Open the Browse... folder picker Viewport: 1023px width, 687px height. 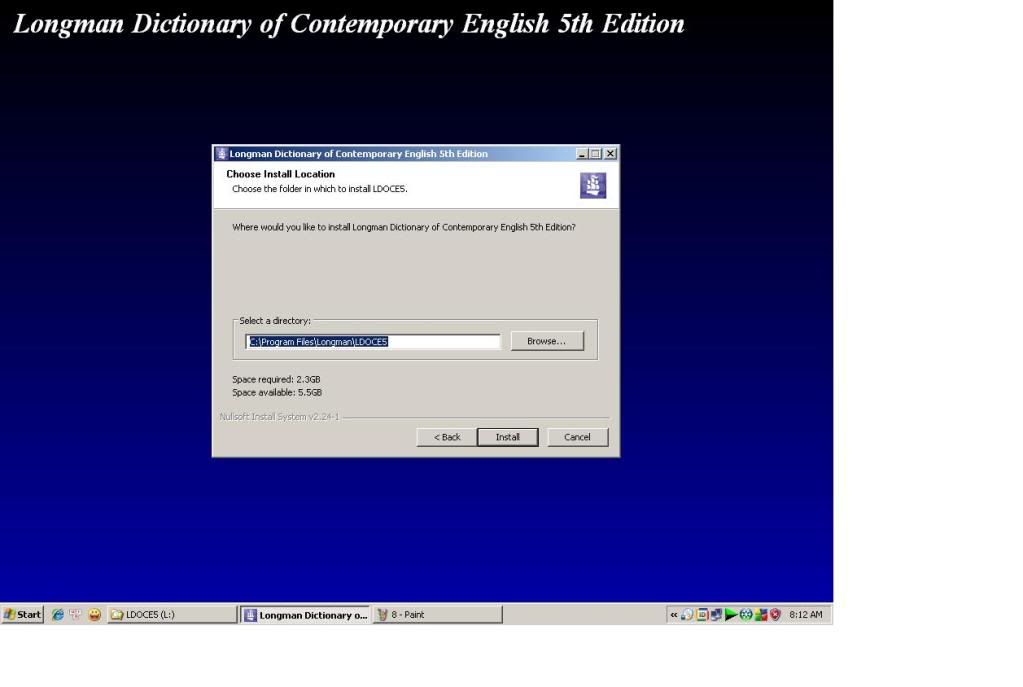coord(547,341)
